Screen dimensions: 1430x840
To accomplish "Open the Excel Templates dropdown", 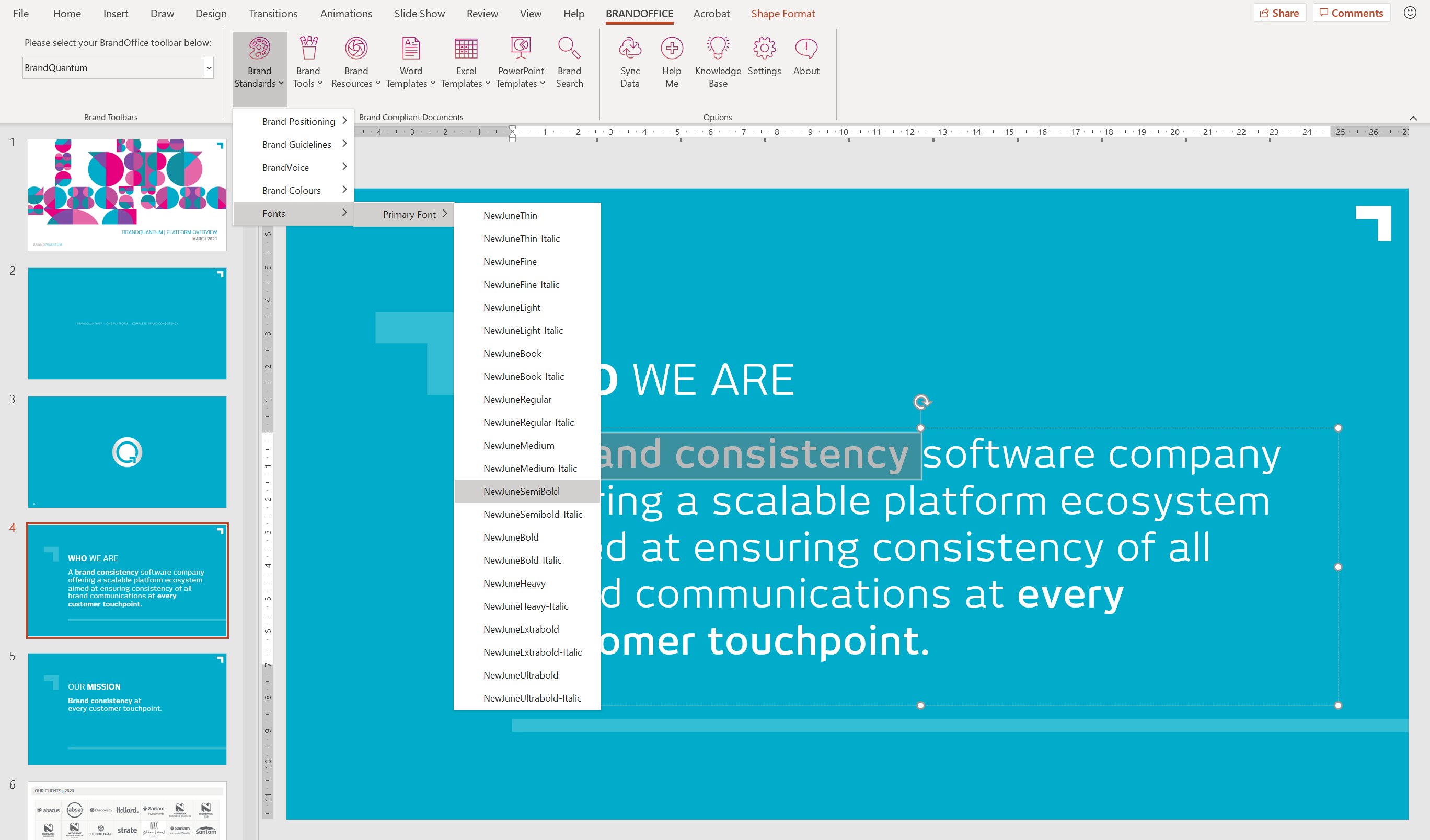I will pos(465,62).
